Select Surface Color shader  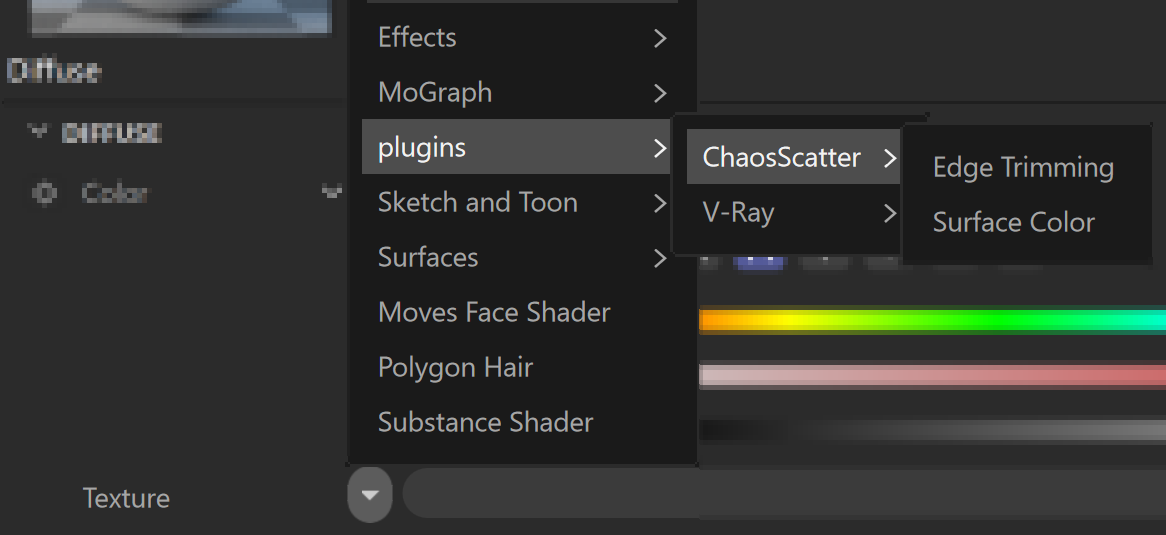[x=1014, y=222]
